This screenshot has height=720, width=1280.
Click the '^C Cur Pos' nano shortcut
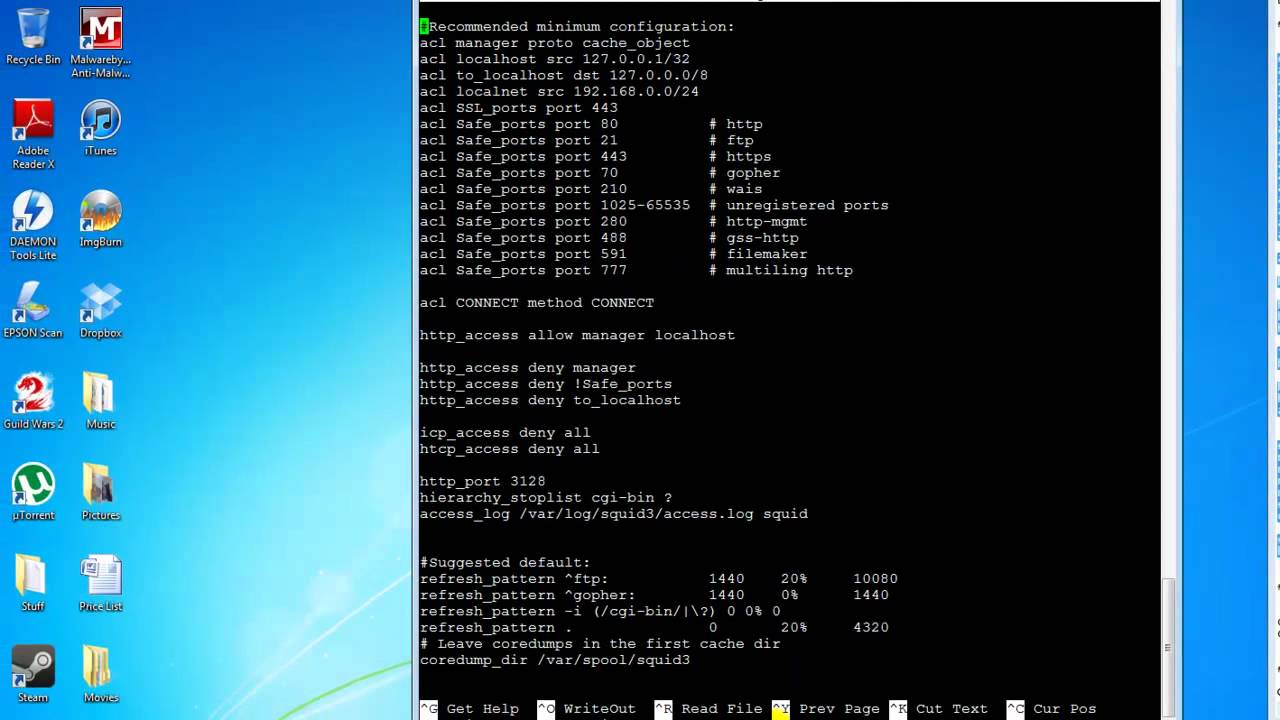tap(1052, 708)
